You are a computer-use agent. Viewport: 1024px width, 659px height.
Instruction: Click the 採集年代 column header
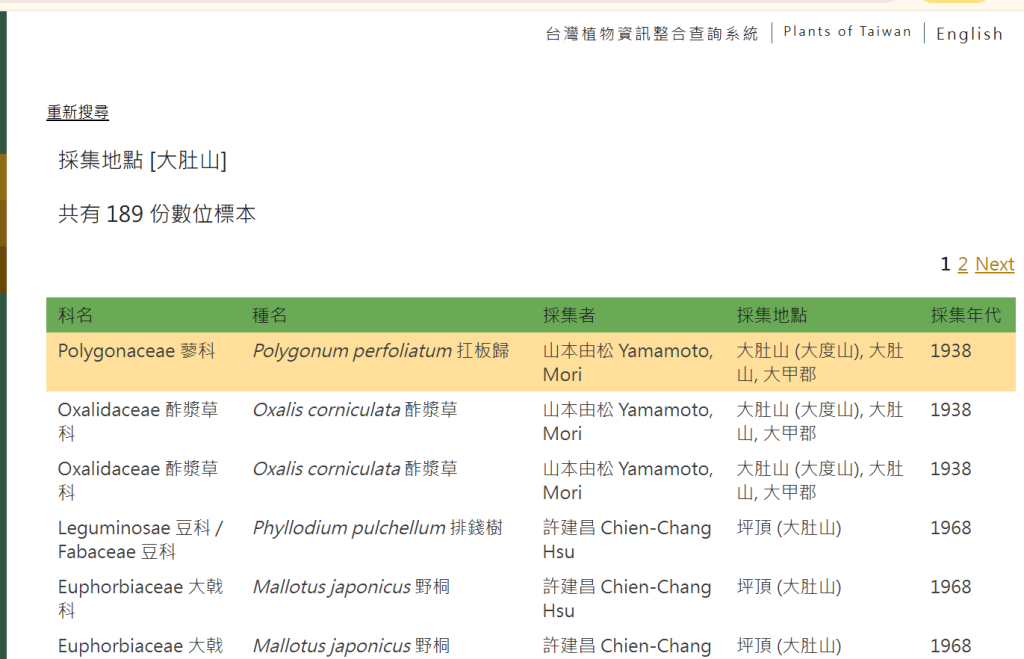pos(965,316)
